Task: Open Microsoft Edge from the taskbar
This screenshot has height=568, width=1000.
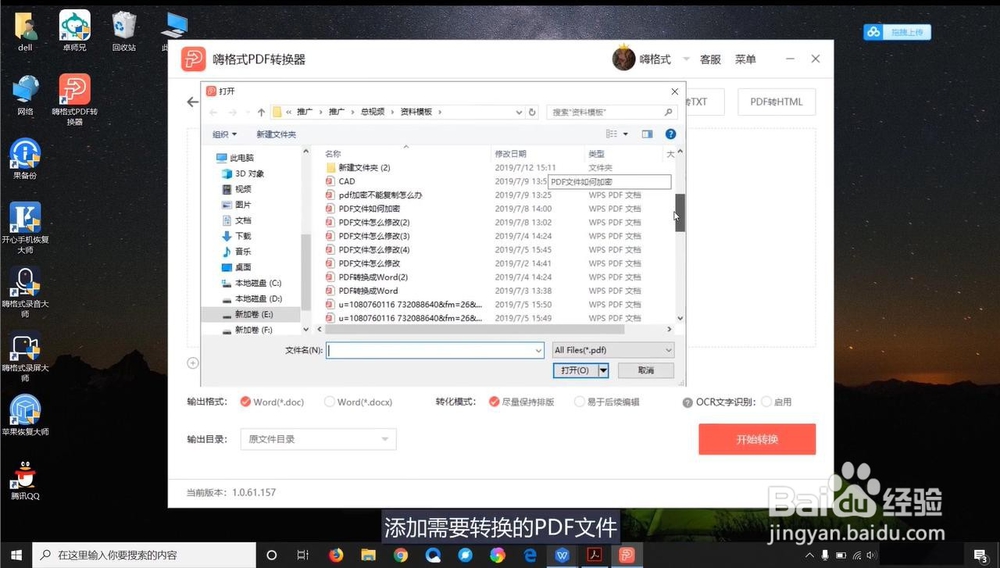Action: 530,555
